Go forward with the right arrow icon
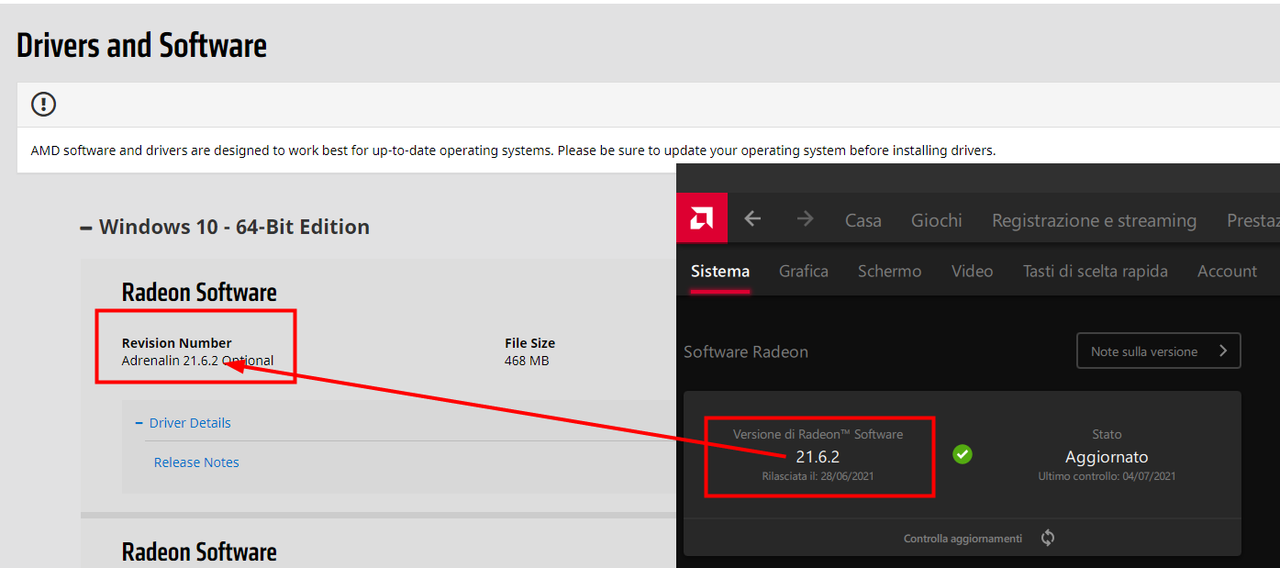The width and height of the screenshot is (1280, 568). pos(805,219)
